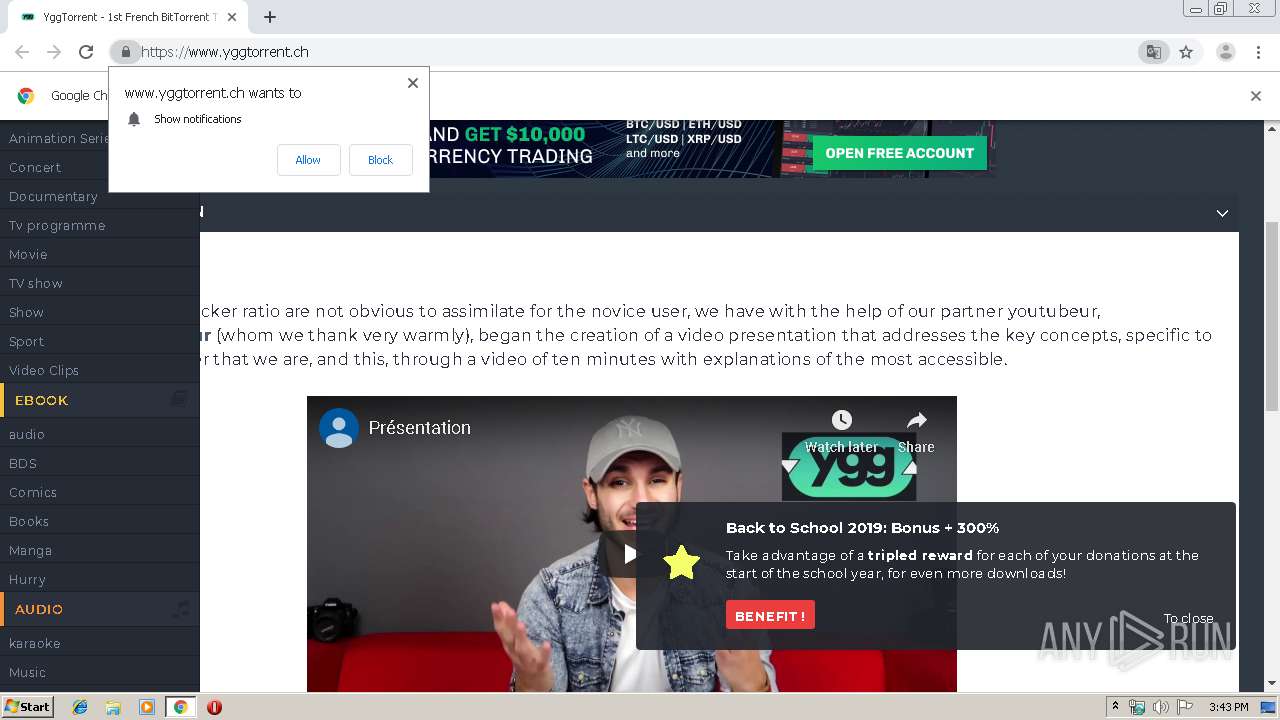Click the Chrome taskbar icon
This screenshot has height=720, width=1280.
tap(181, 707)
